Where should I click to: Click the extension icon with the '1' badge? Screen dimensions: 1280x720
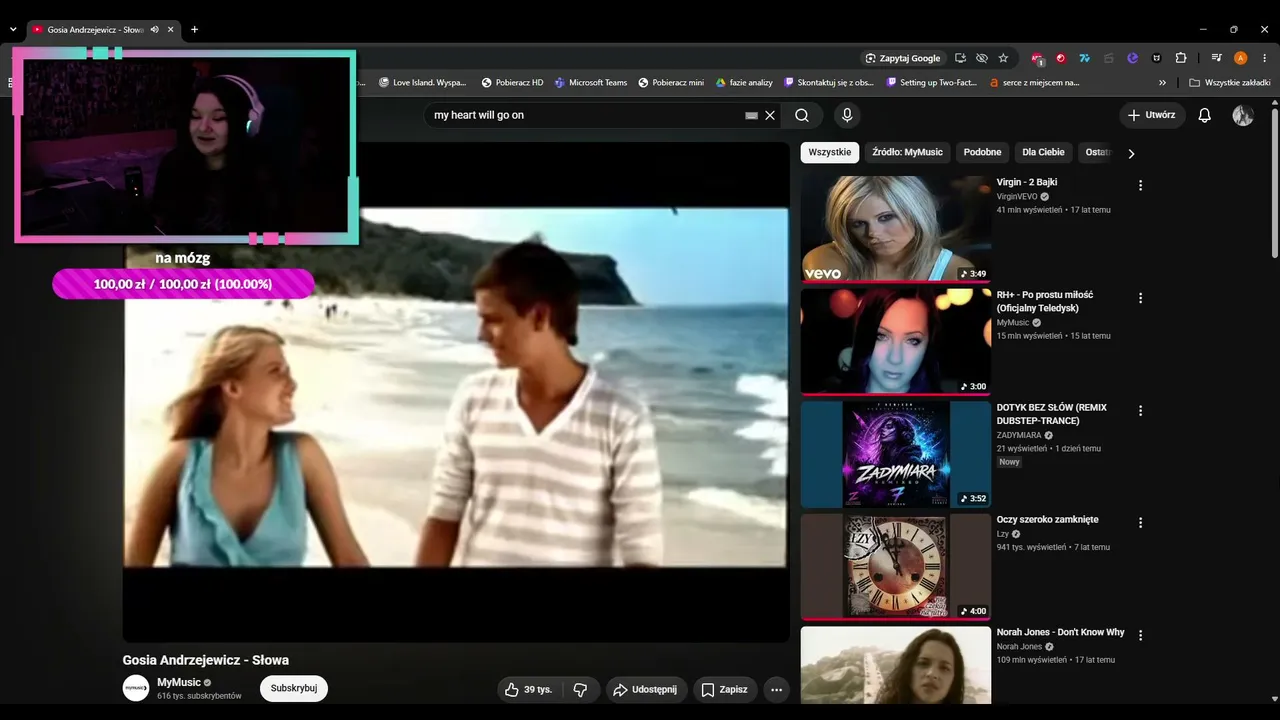[1037, 58]
